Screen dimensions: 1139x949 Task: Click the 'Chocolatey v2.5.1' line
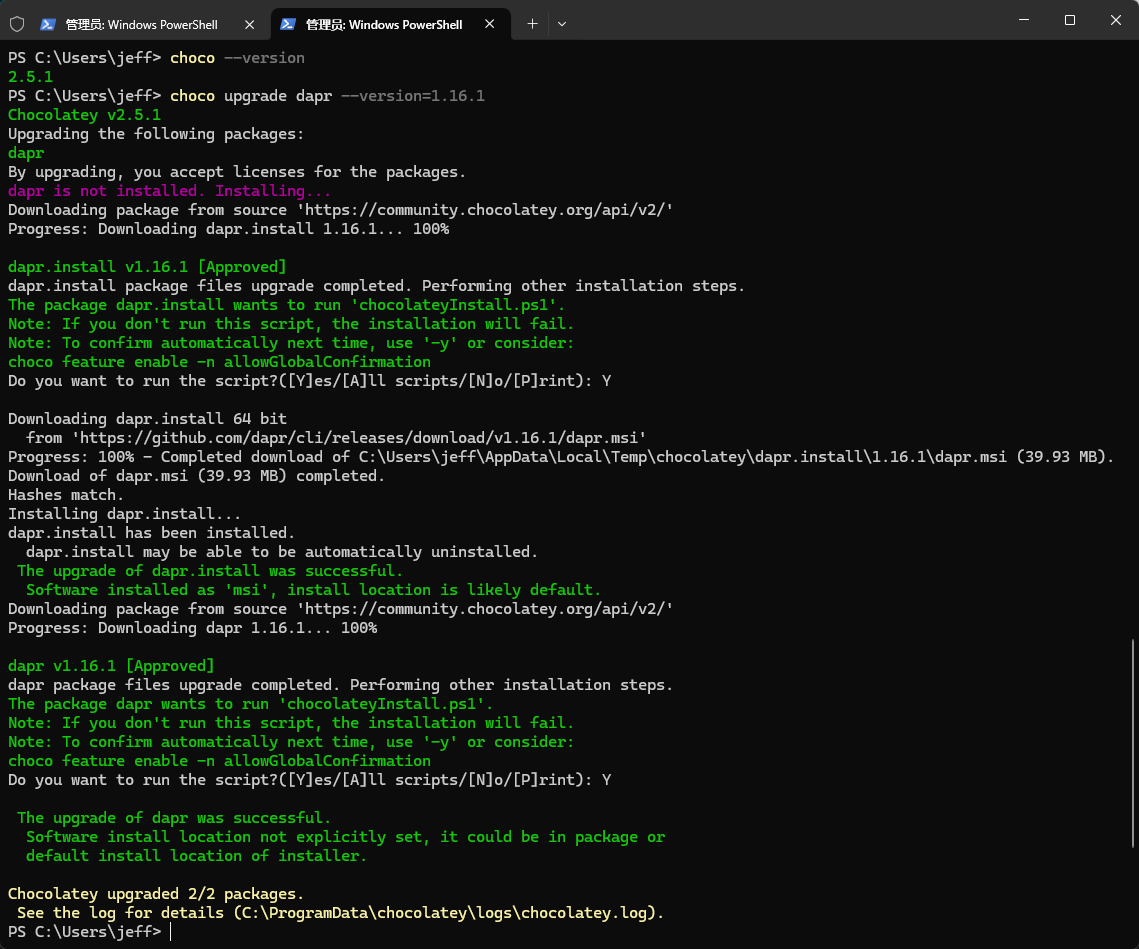(x=84, y=115)
